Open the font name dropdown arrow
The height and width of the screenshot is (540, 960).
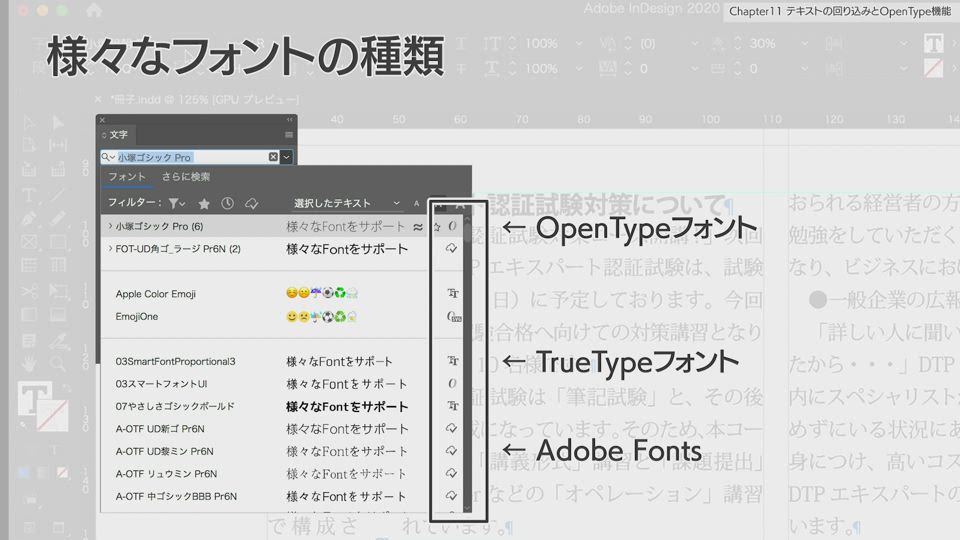287,157
